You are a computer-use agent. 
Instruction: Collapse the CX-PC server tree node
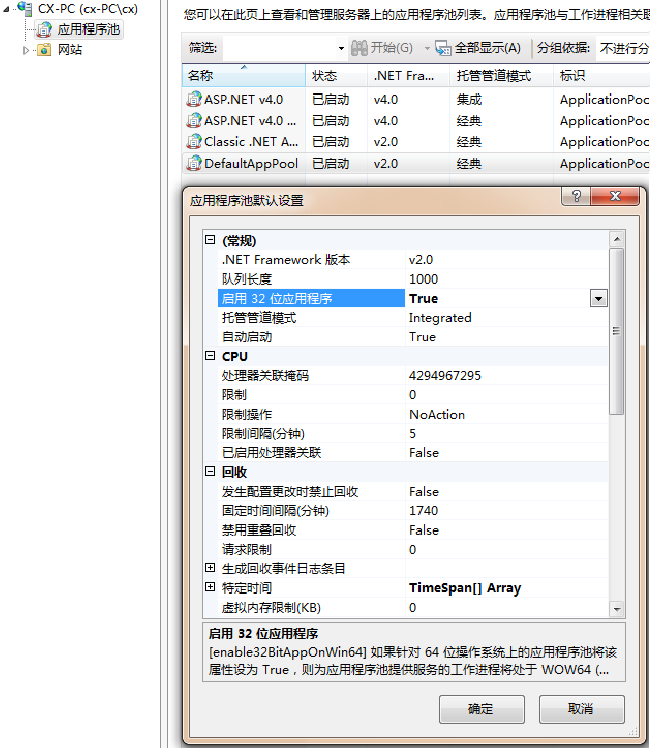7,9
